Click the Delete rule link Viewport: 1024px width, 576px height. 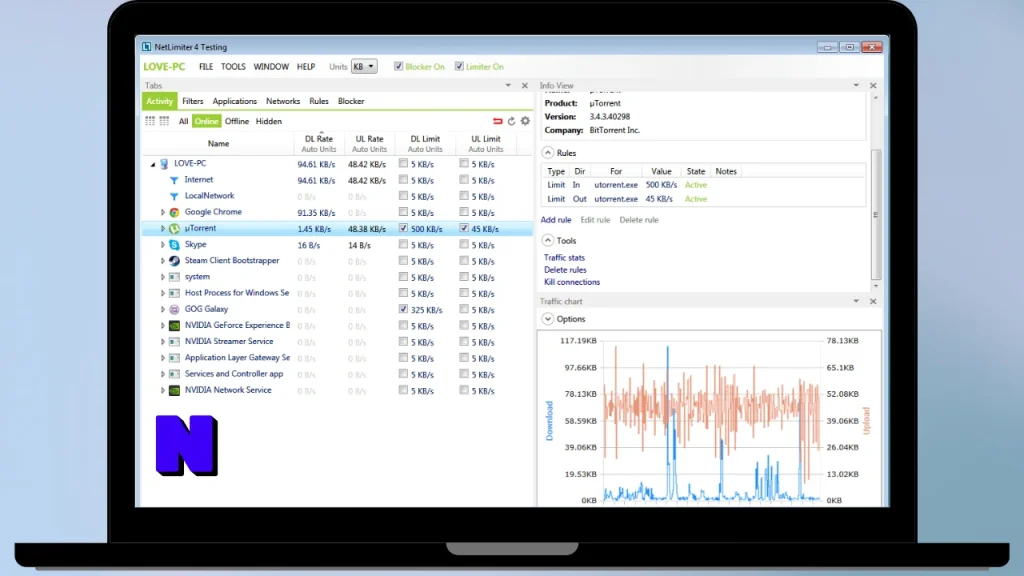(639, 220)
